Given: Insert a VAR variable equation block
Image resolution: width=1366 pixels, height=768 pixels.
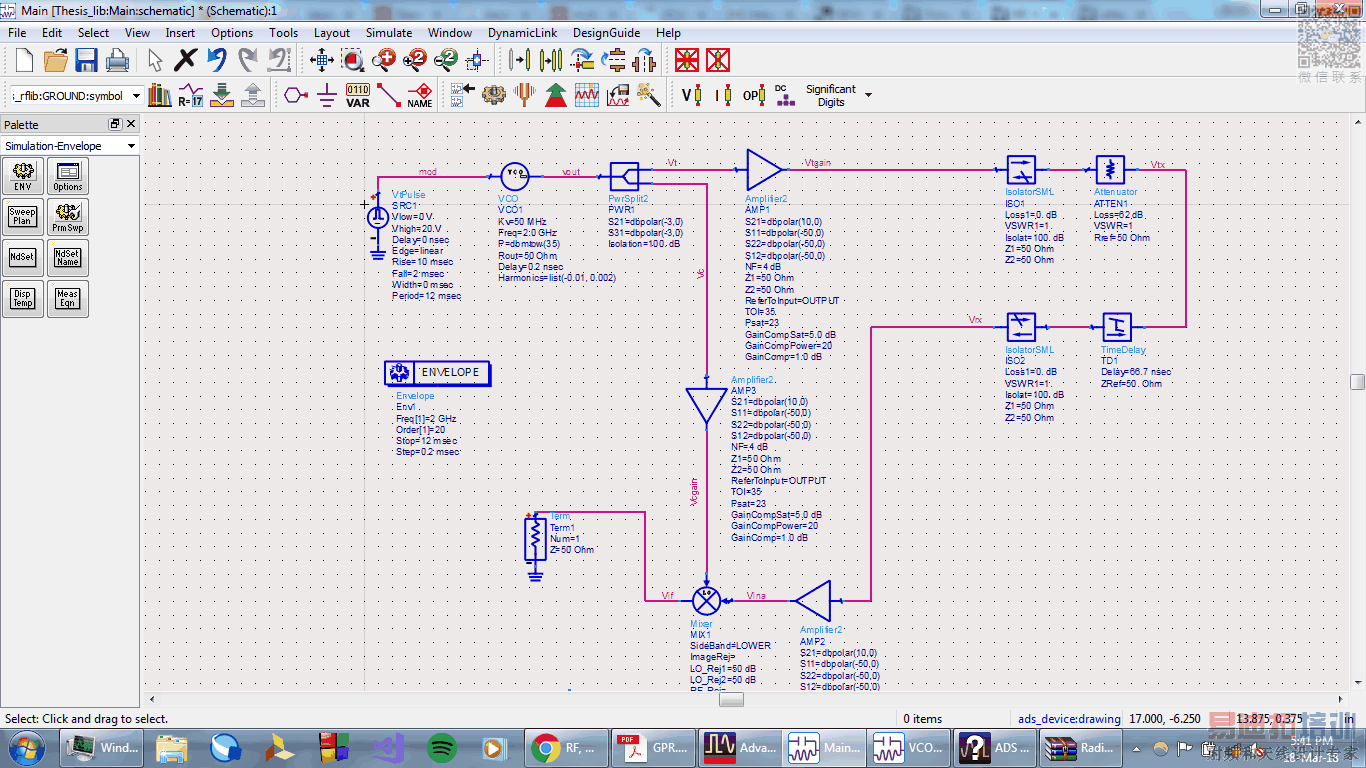Looking at the screenshot, I should click(x=358, y=95).
